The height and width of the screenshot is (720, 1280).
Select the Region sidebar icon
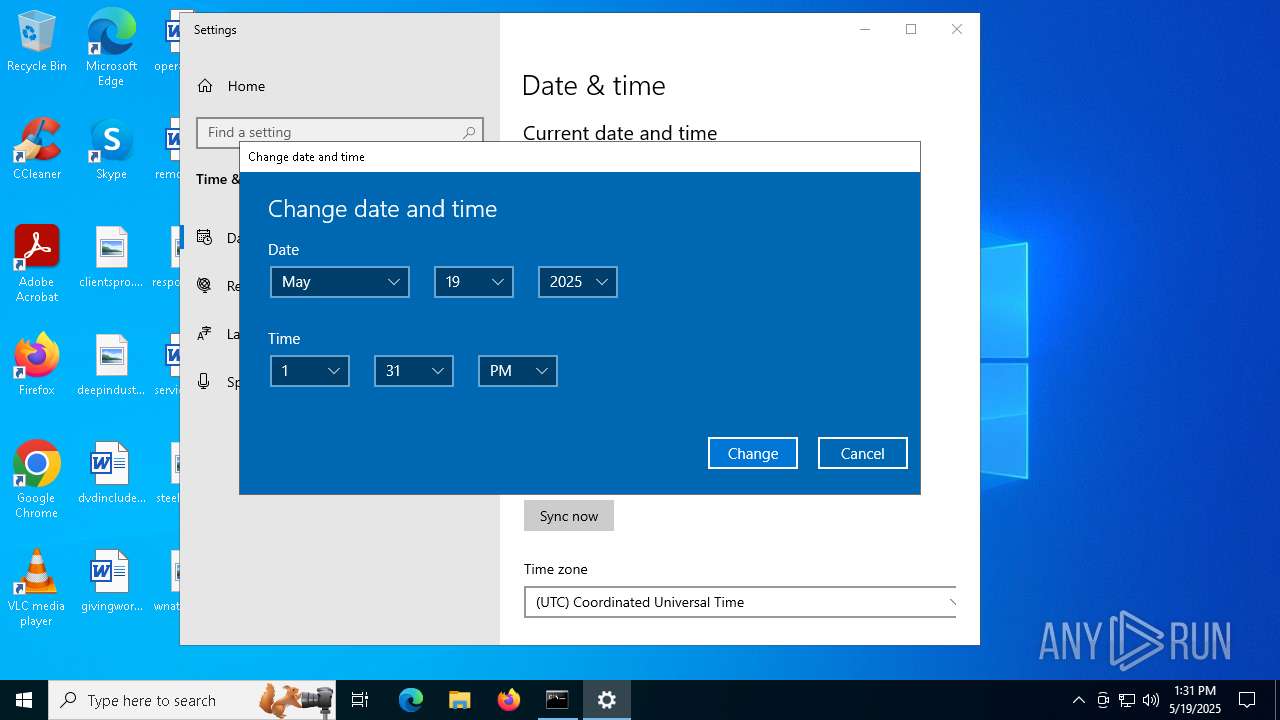click(x=204, y=285)
